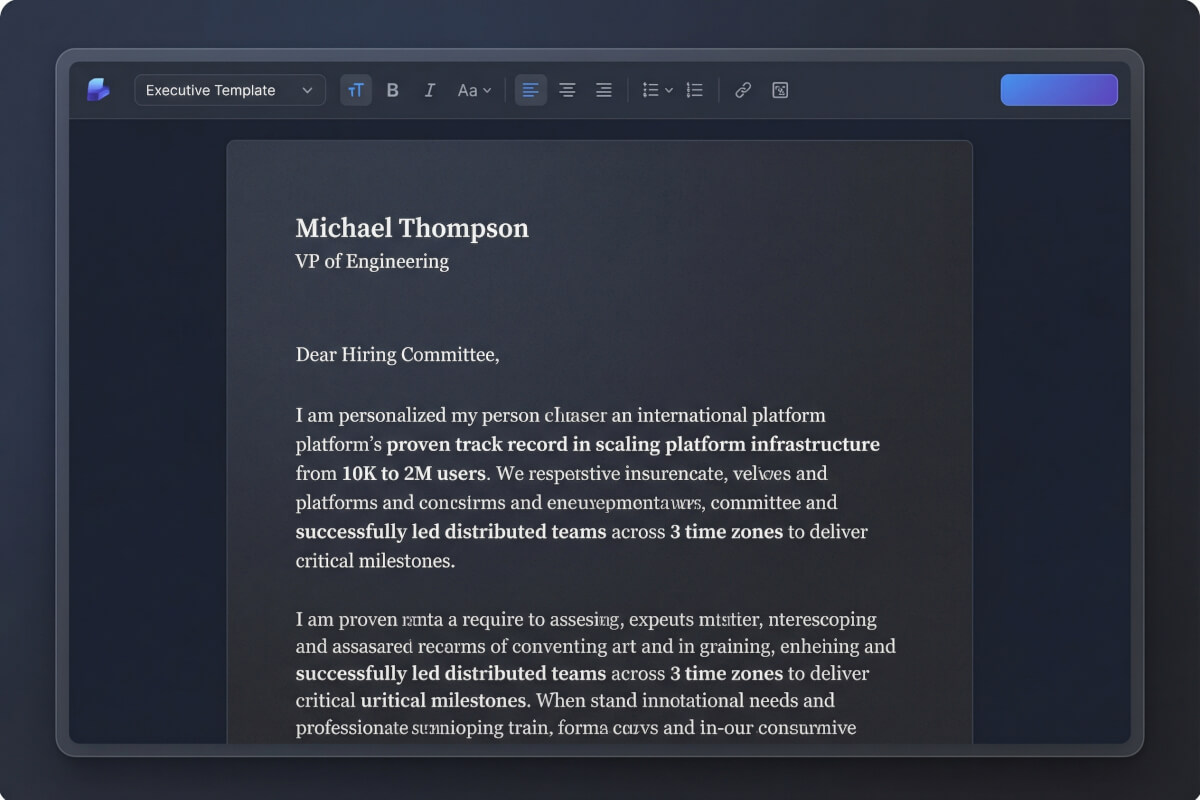Toggle left text alignment
Viewport: 1200px width, 800px height.
(x=530, y=89)
